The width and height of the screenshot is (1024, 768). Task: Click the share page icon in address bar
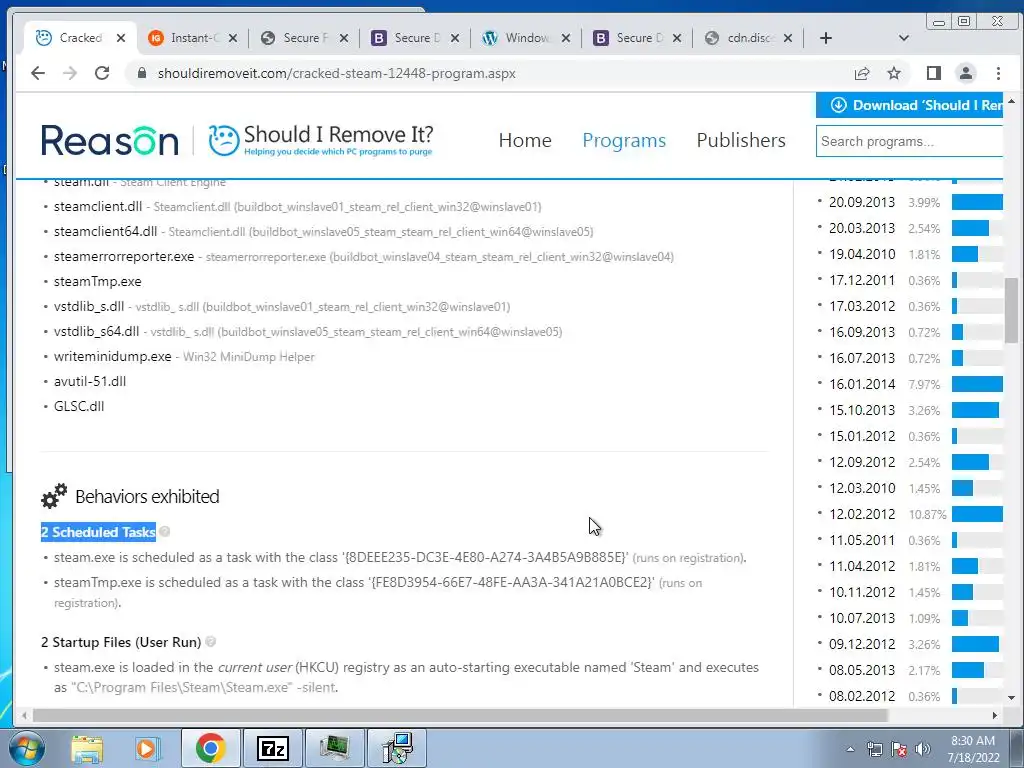pos(862,73)
